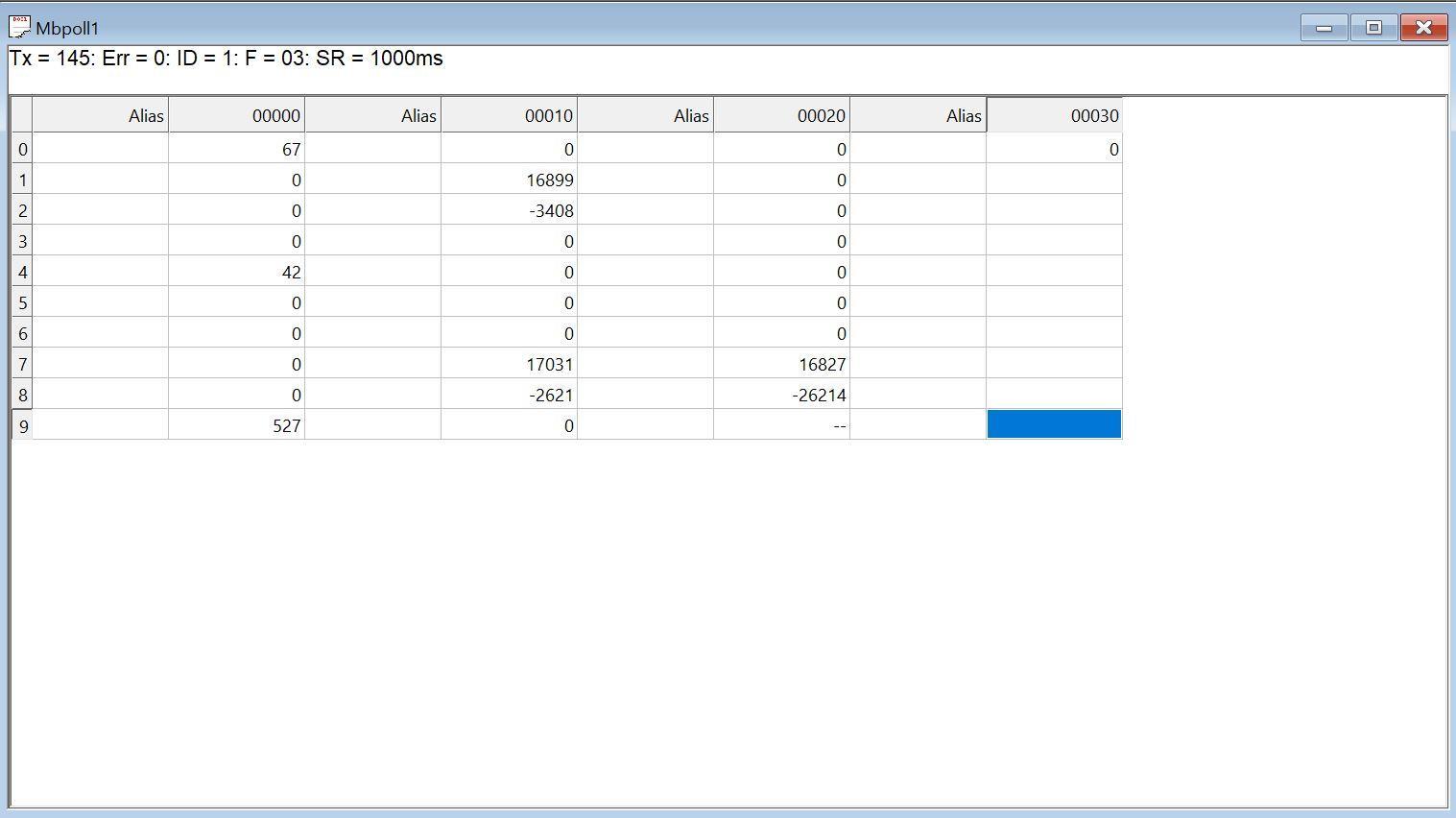Click the Alias header left of column 00030
The height and width of the screenshot is (818, 1456).
click(919, 115)
